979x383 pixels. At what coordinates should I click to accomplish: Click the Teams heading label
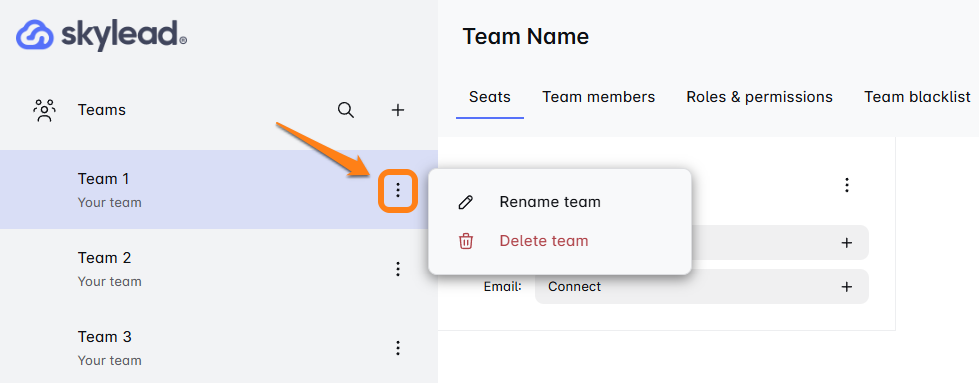coord(102,110)
